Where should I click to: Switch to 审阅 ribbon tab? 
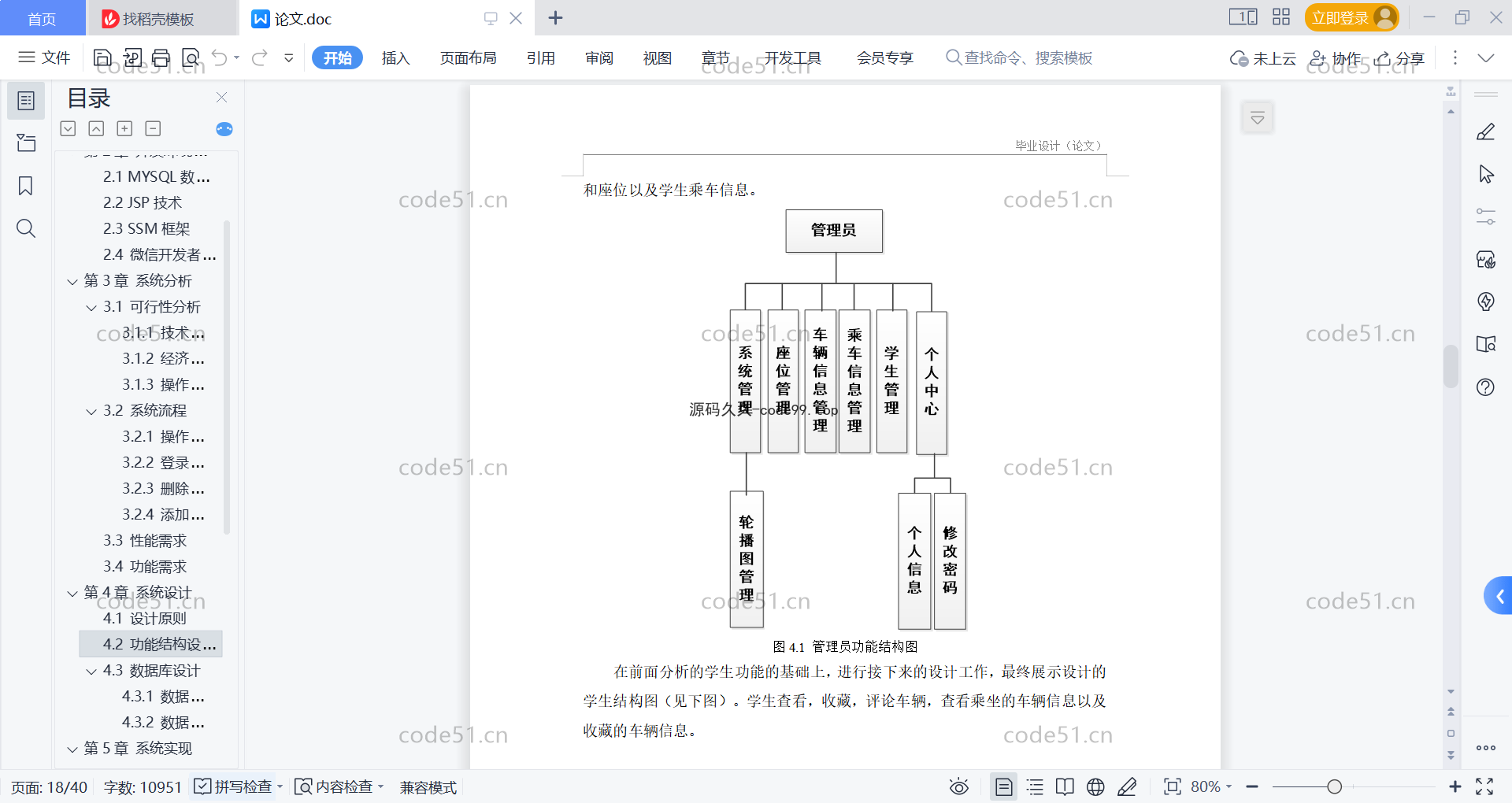599,57
